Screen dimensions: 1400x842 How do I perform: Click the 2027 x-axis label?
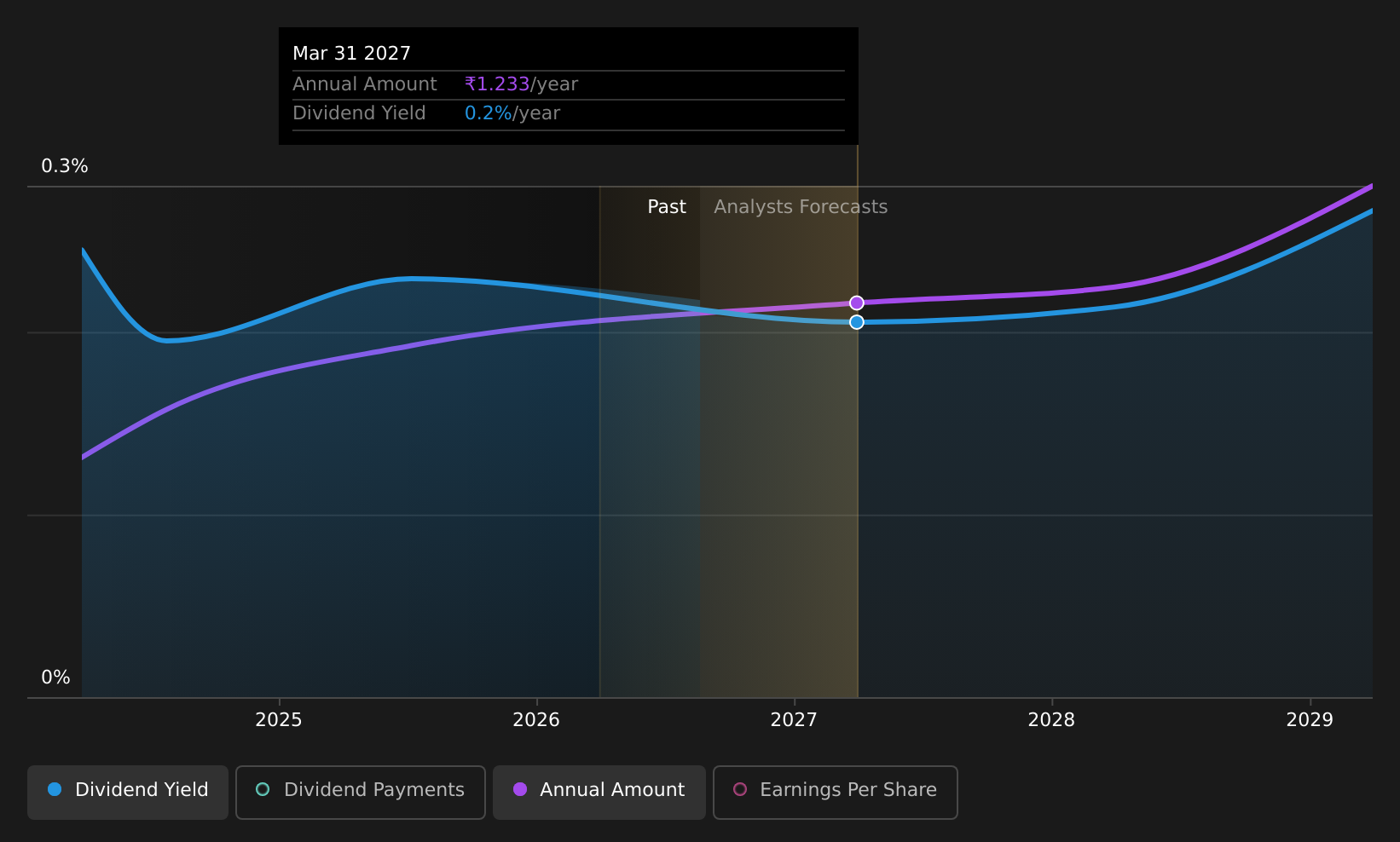pyautogui.click(x=794, y=720)
